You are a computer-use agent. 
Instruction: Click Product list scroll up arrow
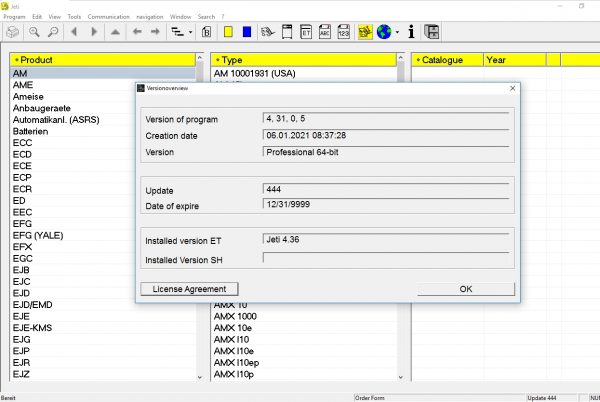pos(200,58)
